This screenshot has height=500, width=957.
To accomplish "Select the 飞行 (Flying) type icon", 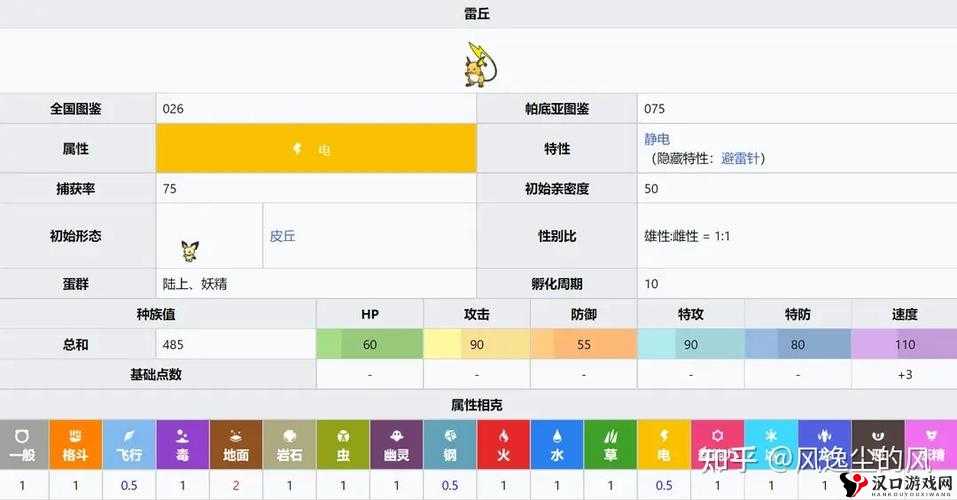I will [129, 444].
